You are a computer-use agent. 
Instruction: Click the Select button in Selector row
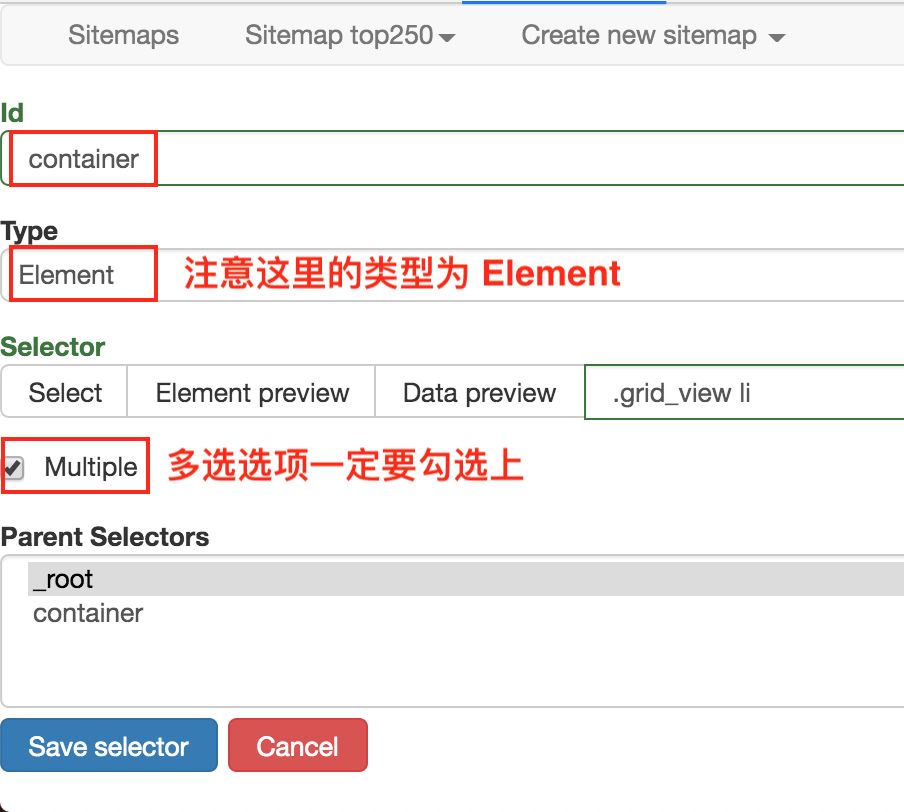(x=65, y=393)
